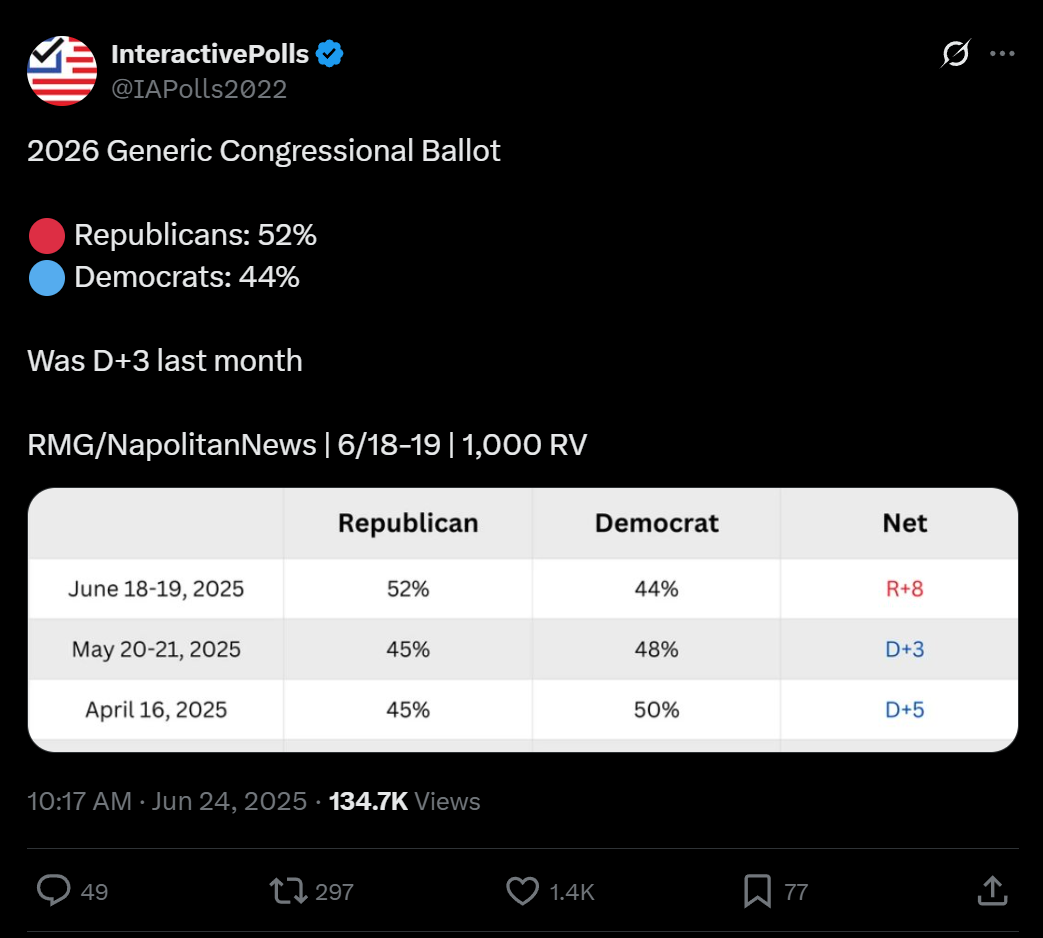
Task: Open the poll results table image
Action: 523,620
